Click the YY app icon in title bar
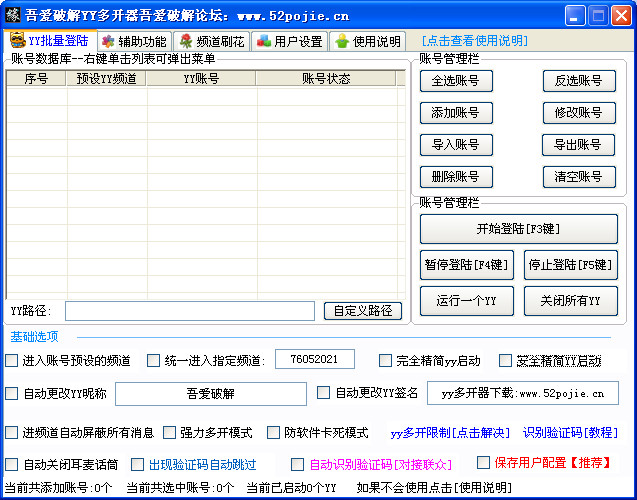 [12, 15]
